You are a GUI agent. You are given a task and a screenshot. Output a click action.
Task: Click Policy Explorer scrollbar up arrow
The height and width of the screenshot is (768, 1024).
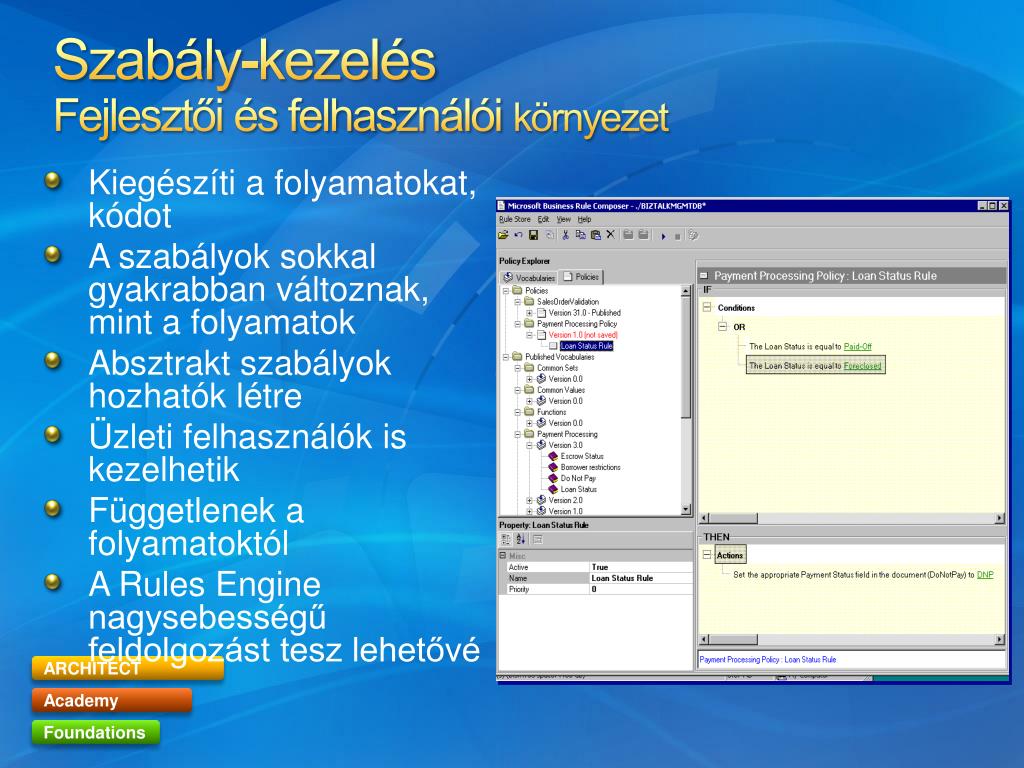(x=686, y=291)
